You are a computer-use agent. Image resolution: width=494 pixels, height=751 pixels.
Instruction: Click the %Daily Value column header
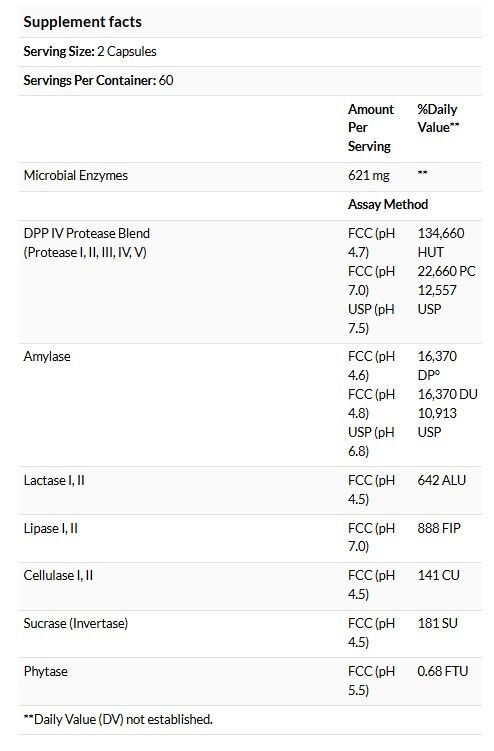tap(438, 118)
